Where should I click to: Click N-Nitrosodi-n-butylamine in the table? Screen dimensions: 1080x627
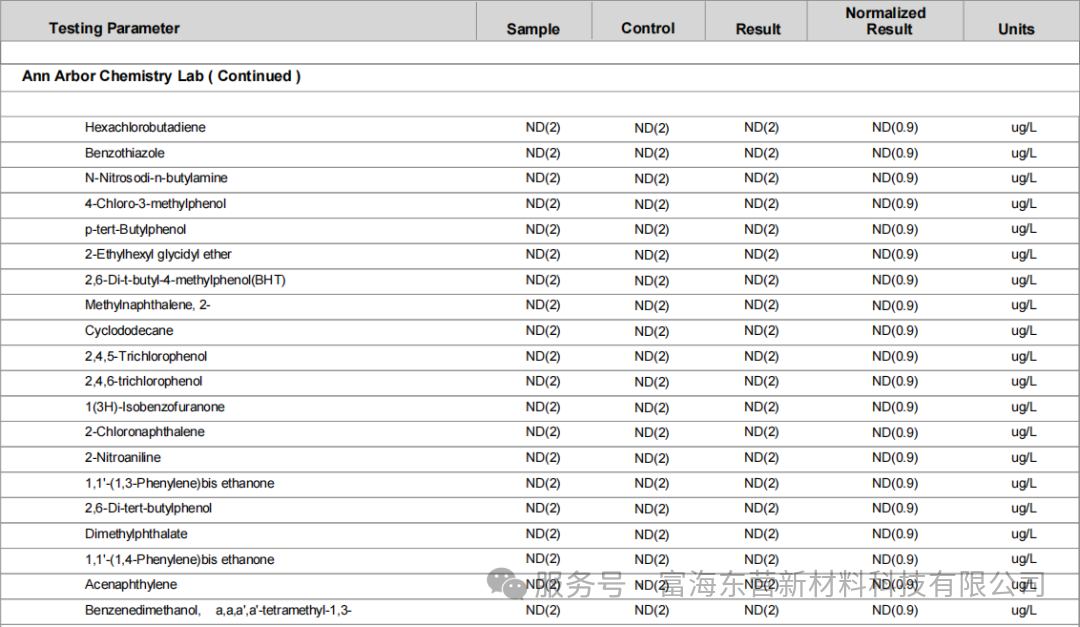pos(156,178)
